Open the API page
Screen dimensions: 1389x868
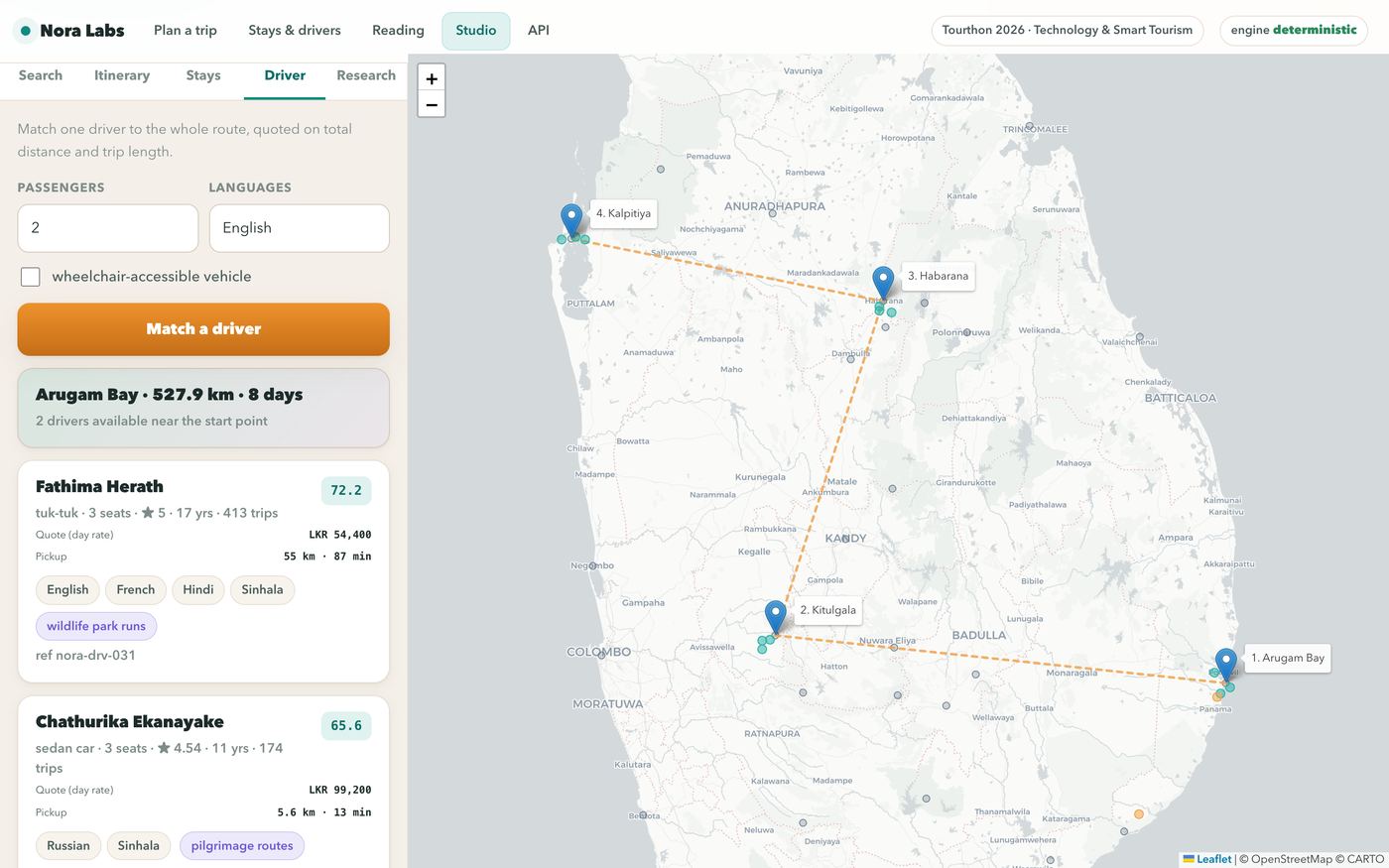(x=539, y=31)
